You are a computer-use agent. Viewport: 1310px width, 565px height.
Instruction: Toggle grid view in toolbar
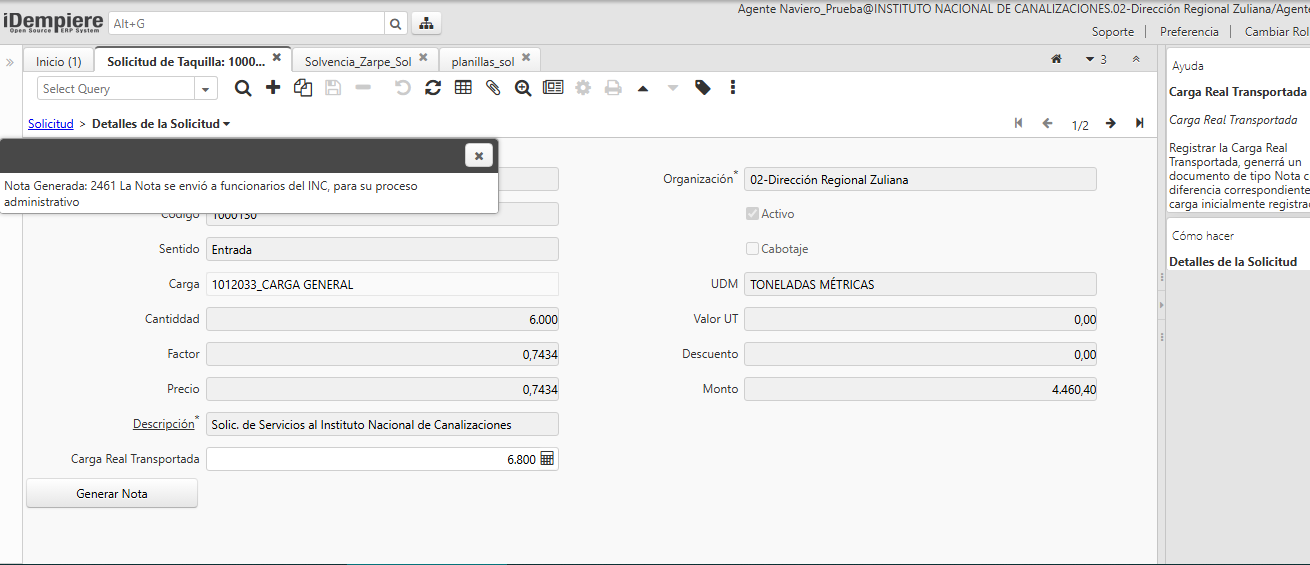coord(463,88)
